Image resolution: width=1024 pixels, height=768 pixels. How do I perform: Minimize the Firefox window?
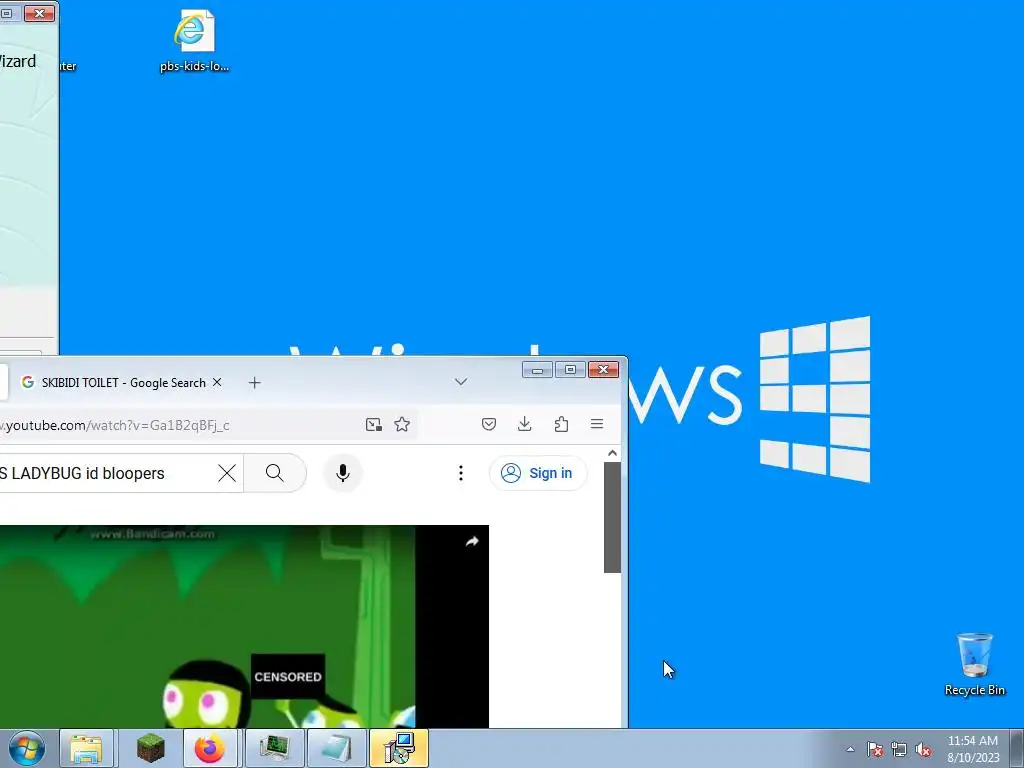pos(537,370)
